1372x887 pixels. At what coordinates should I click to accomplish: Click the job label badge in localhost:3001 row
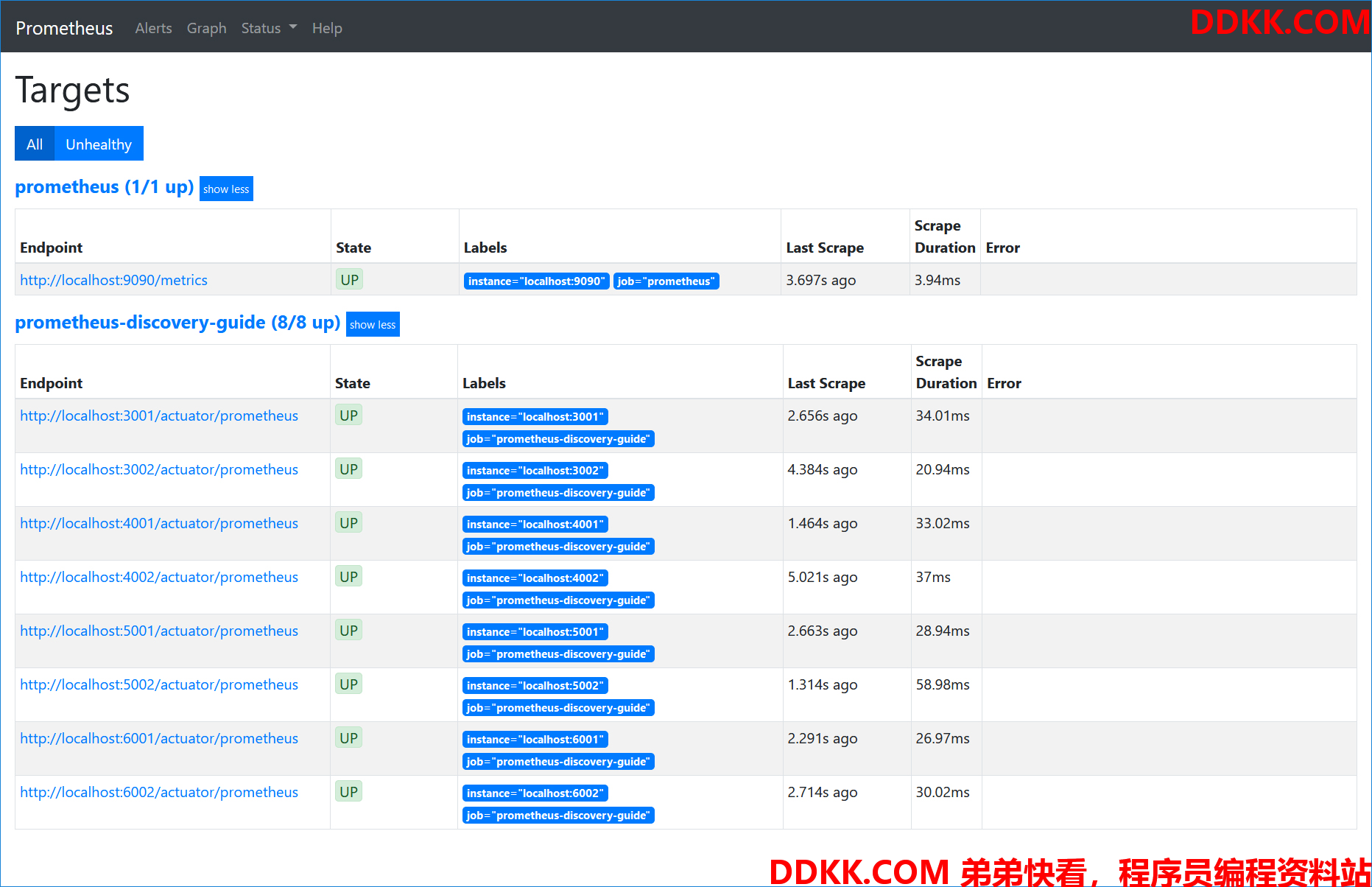[558, 439]
